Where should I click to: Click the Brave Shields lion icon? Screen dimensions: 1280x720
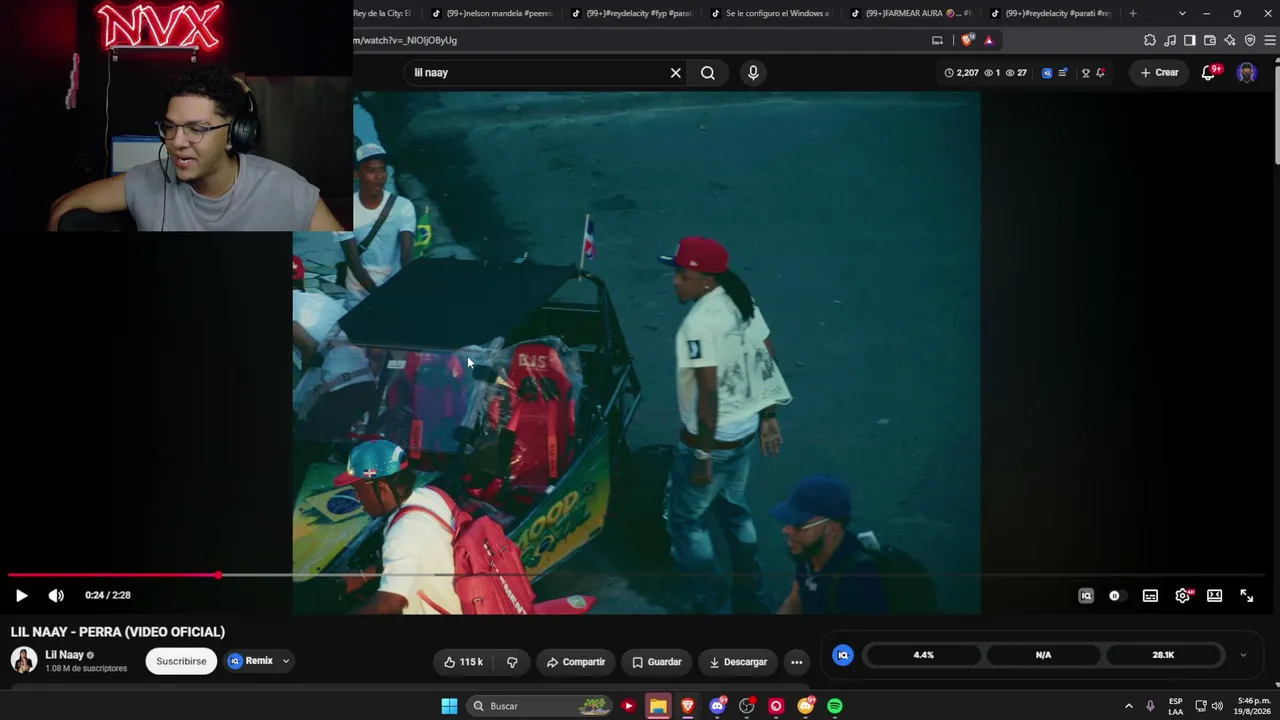click(967, 40)
